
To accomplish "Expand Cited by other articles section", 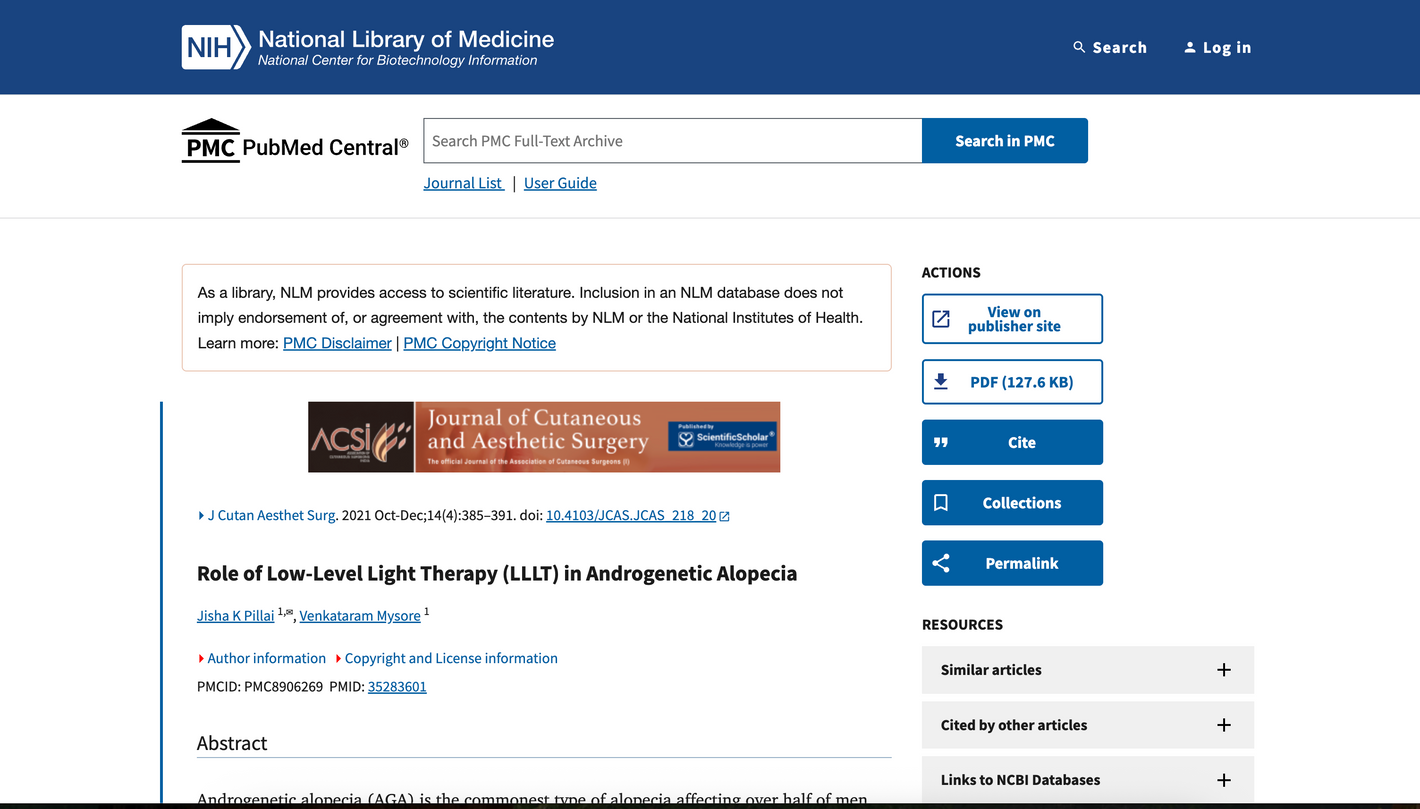I will coord(1223,725).
